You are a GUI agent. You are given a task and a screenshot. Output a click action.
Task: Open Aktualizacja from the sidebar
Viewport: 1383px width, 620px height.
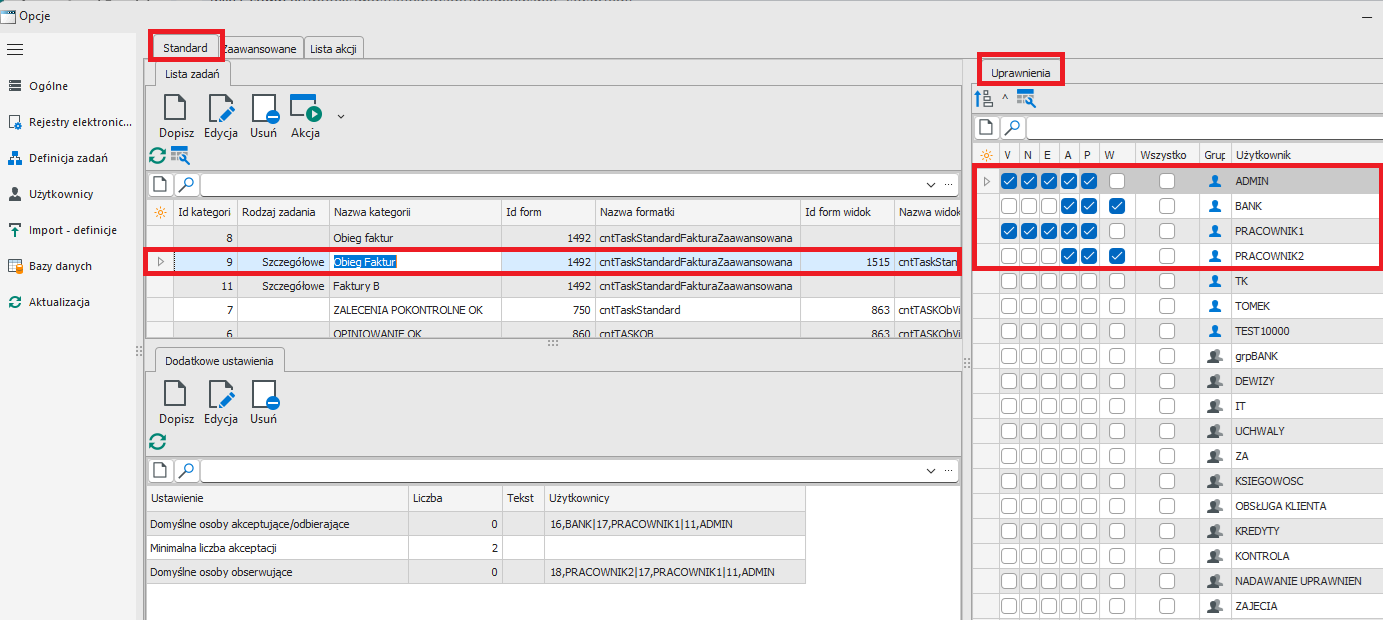(x=59, y=302)
